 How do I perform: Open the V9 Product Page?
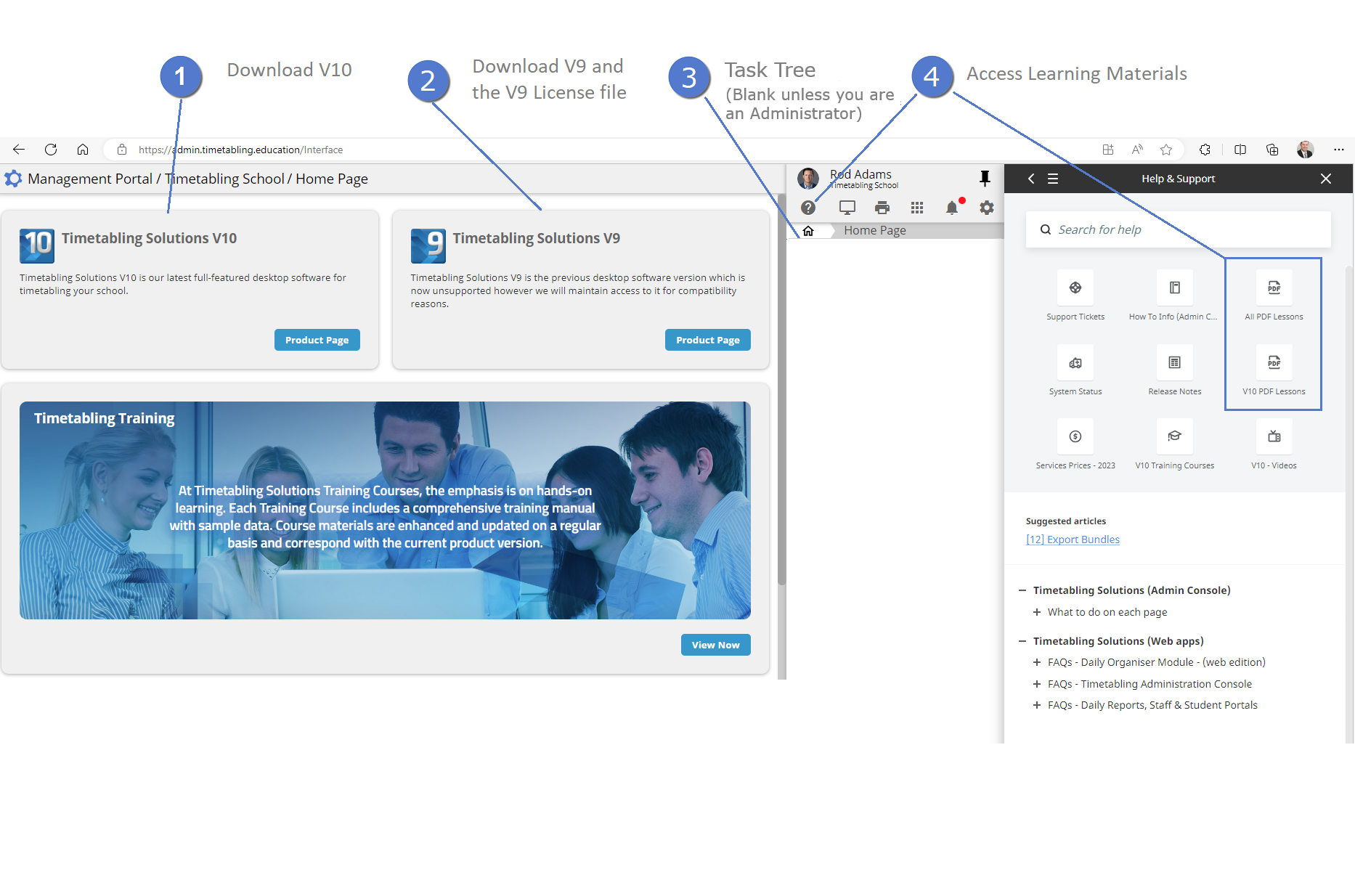[x=708, y=340]
